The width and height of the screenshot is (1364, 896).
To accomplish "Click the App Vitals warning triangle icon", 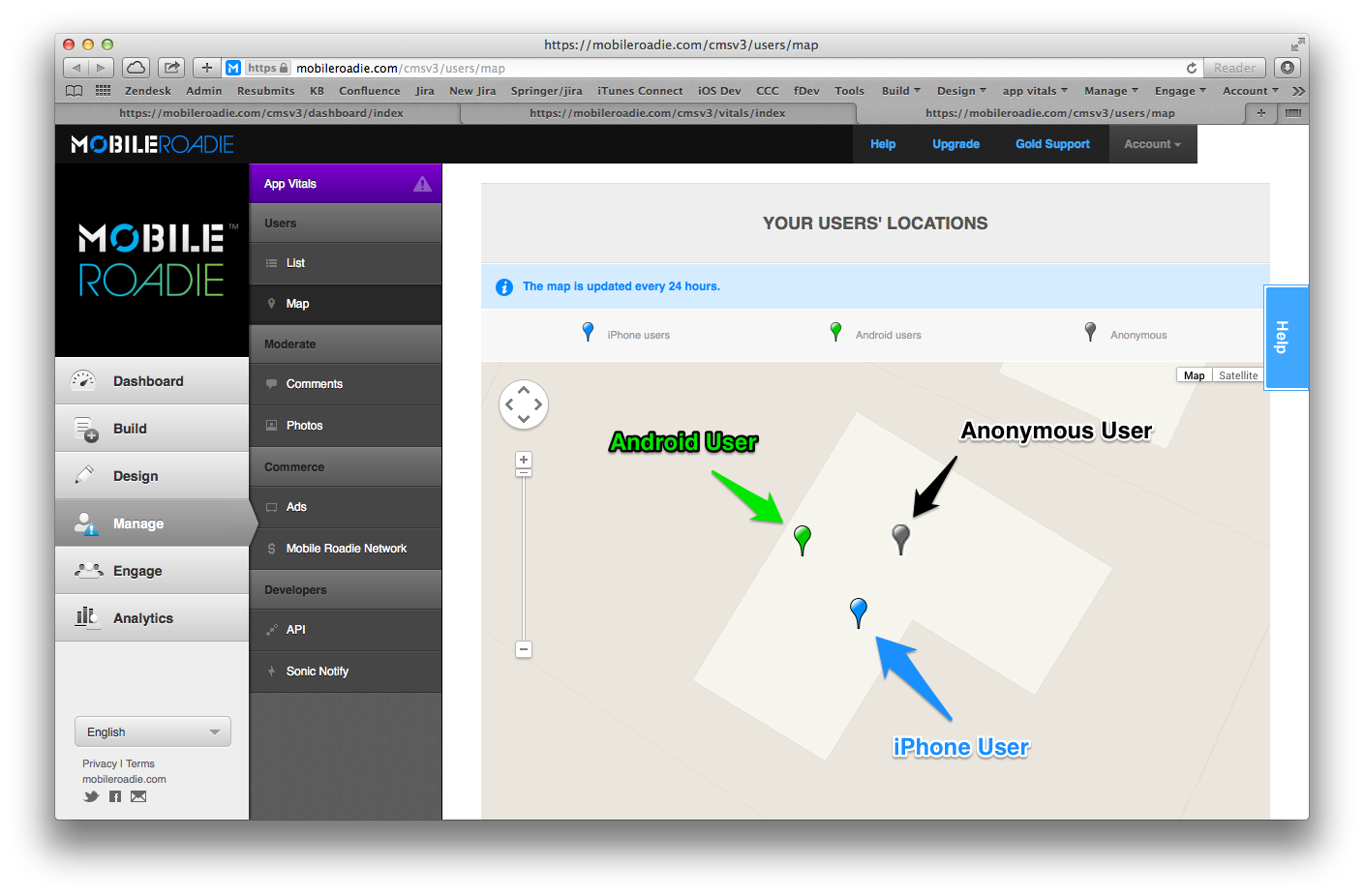I will click(x=422, y=184).
